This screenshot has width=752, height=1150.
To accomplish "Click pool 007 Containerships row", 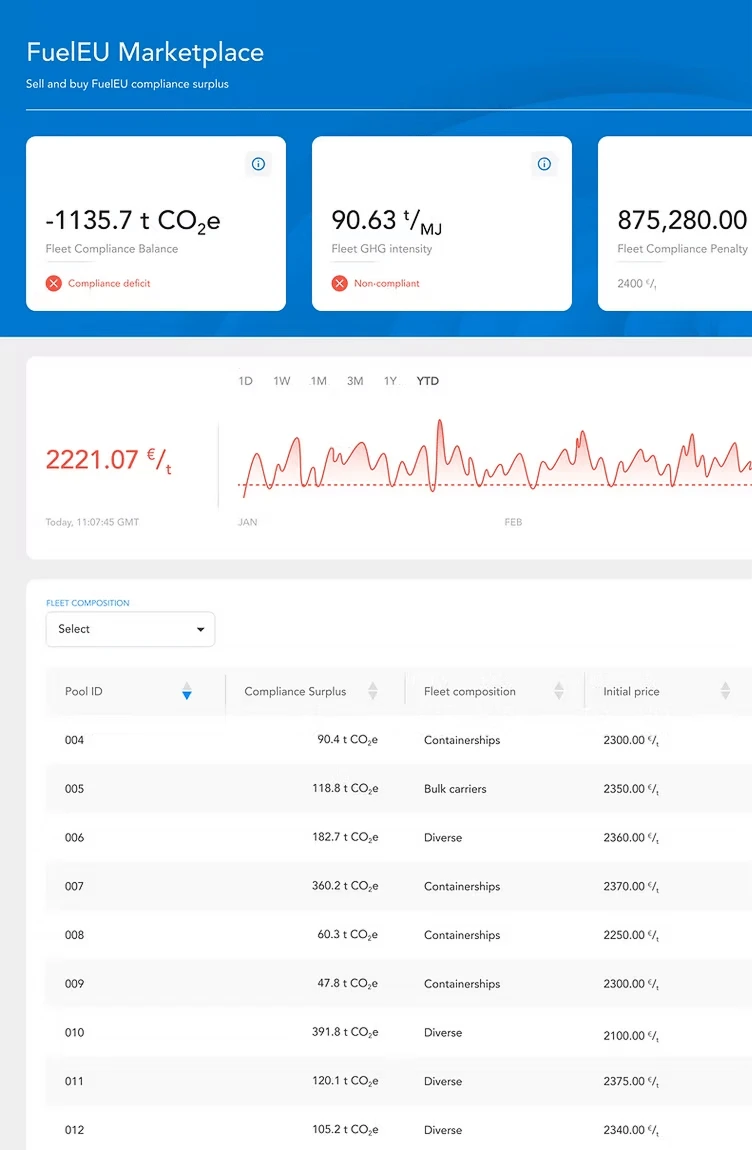I will [x=400, y=886].
